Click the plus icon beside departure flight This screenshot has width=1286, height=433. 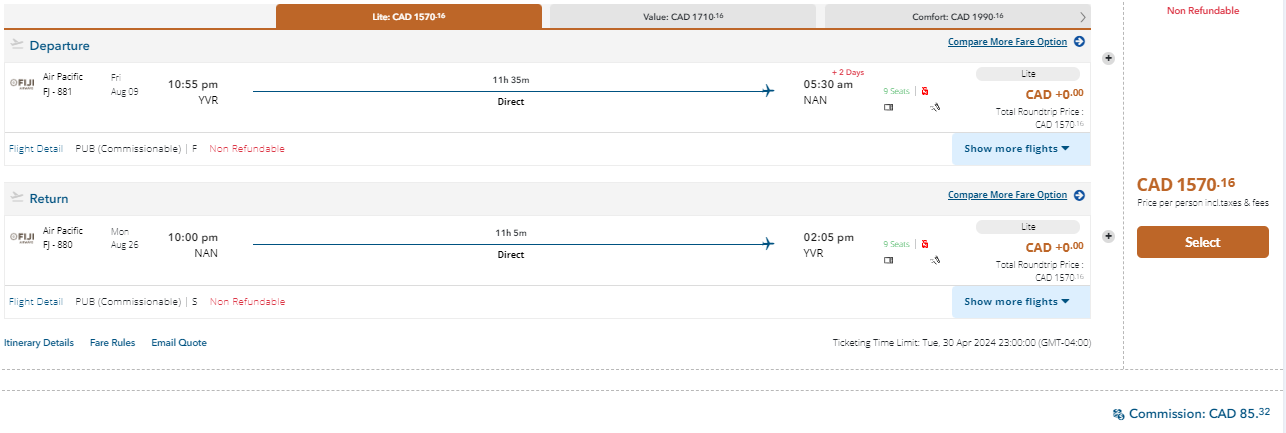[x=1107, y=58]
